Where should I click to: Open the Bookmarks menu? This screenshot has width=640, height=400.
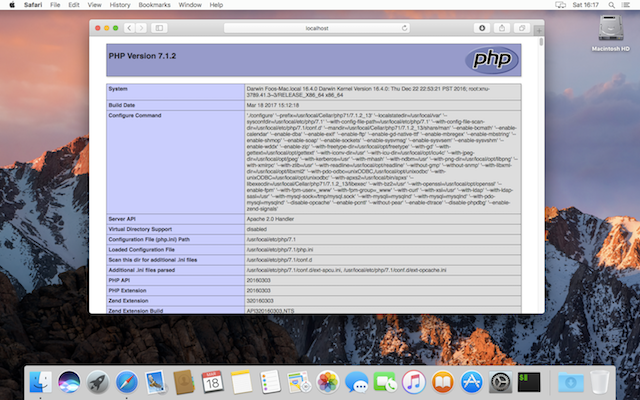point(154,5)
